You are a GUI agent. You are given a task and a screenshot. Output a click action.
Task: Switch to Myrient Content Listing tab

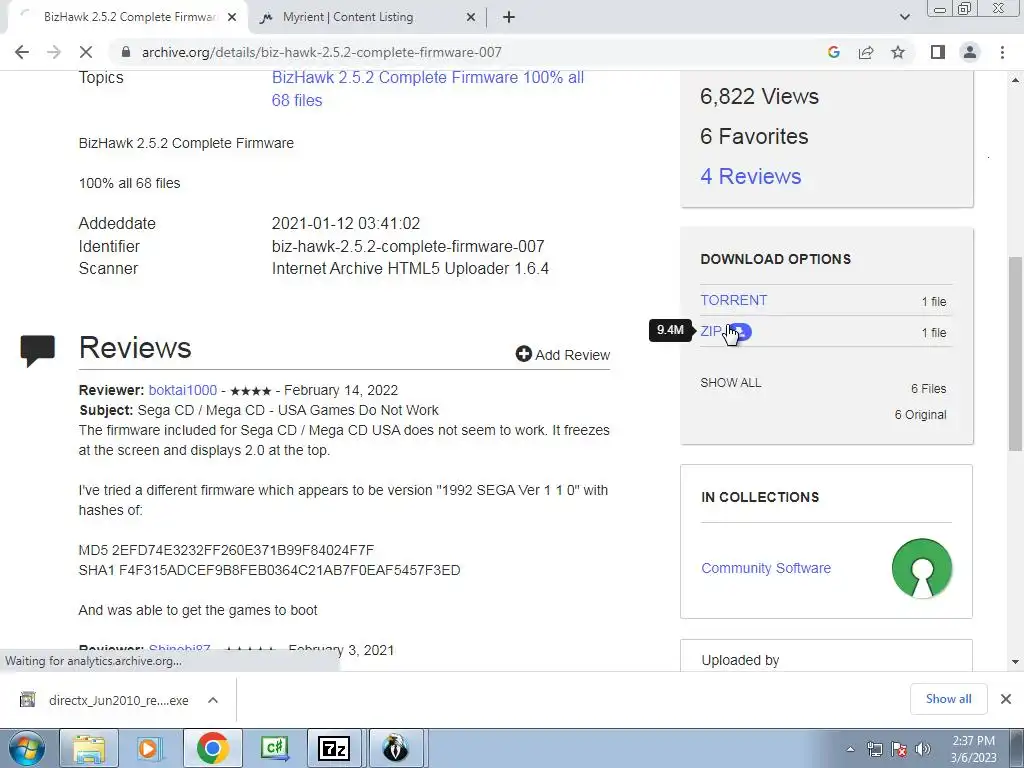point(366,18)
